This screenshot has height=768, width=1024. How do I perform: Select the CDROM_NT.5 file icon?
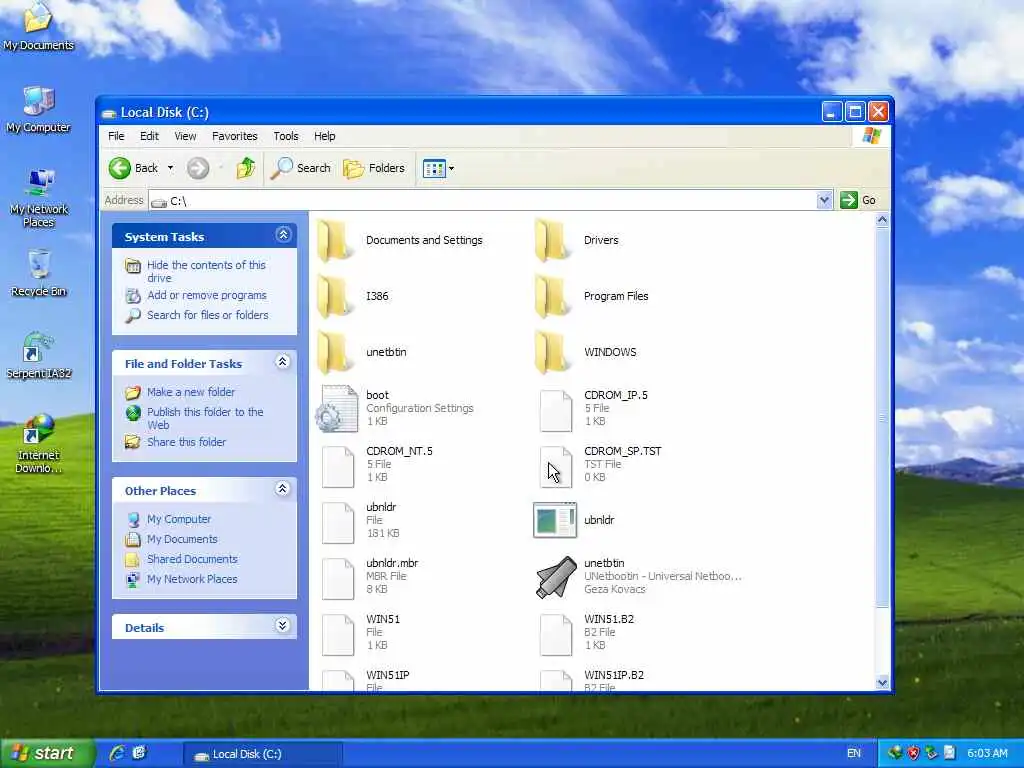(338, 468)
